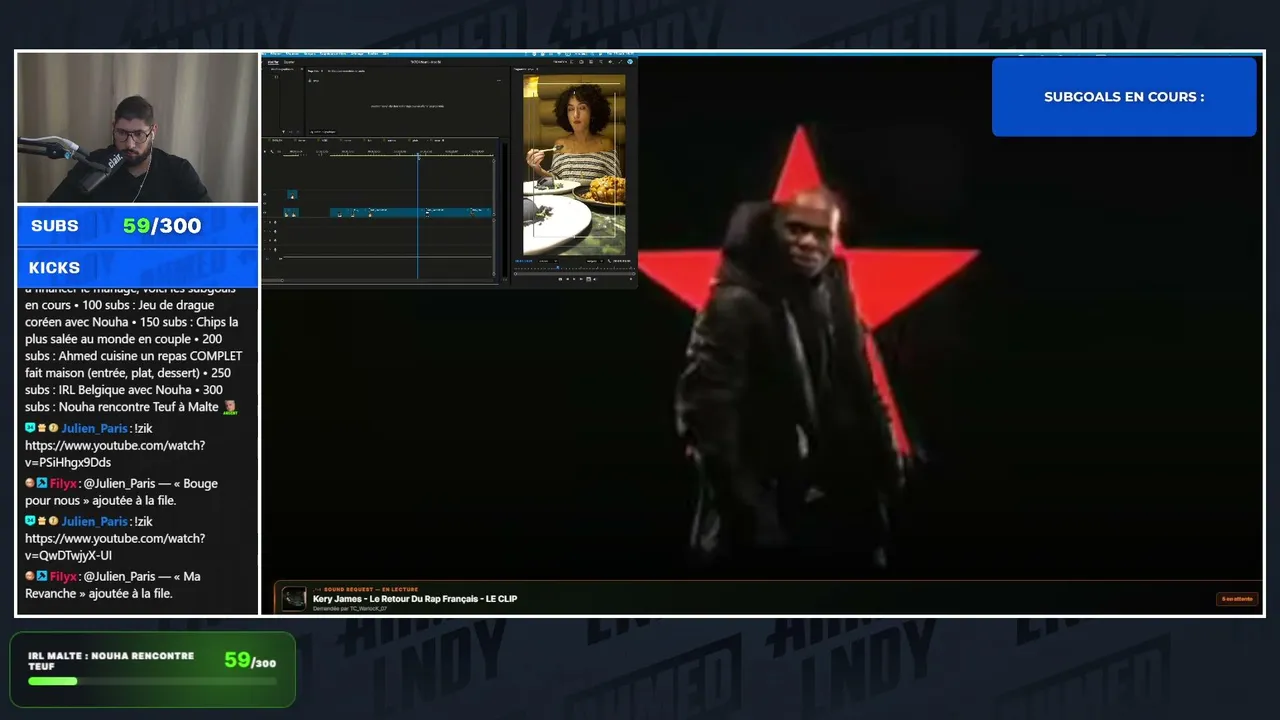1280x720 pixels.
Task: Click Julien_Paris username above the PSiHhgx9Dds link
Action: [95, 428]
